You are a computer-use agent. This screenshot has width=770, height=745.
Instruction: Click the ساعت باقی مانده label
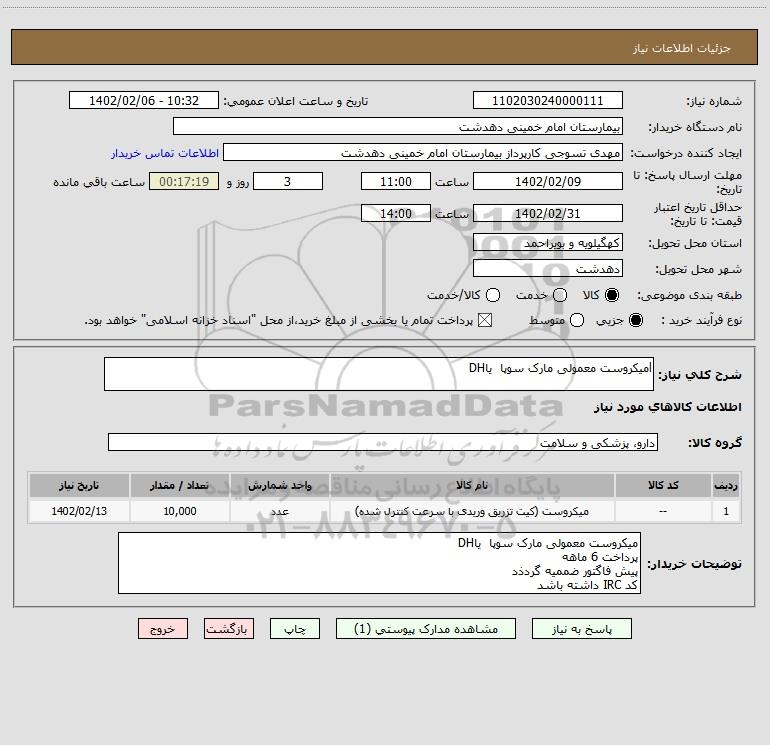[99, 182]
